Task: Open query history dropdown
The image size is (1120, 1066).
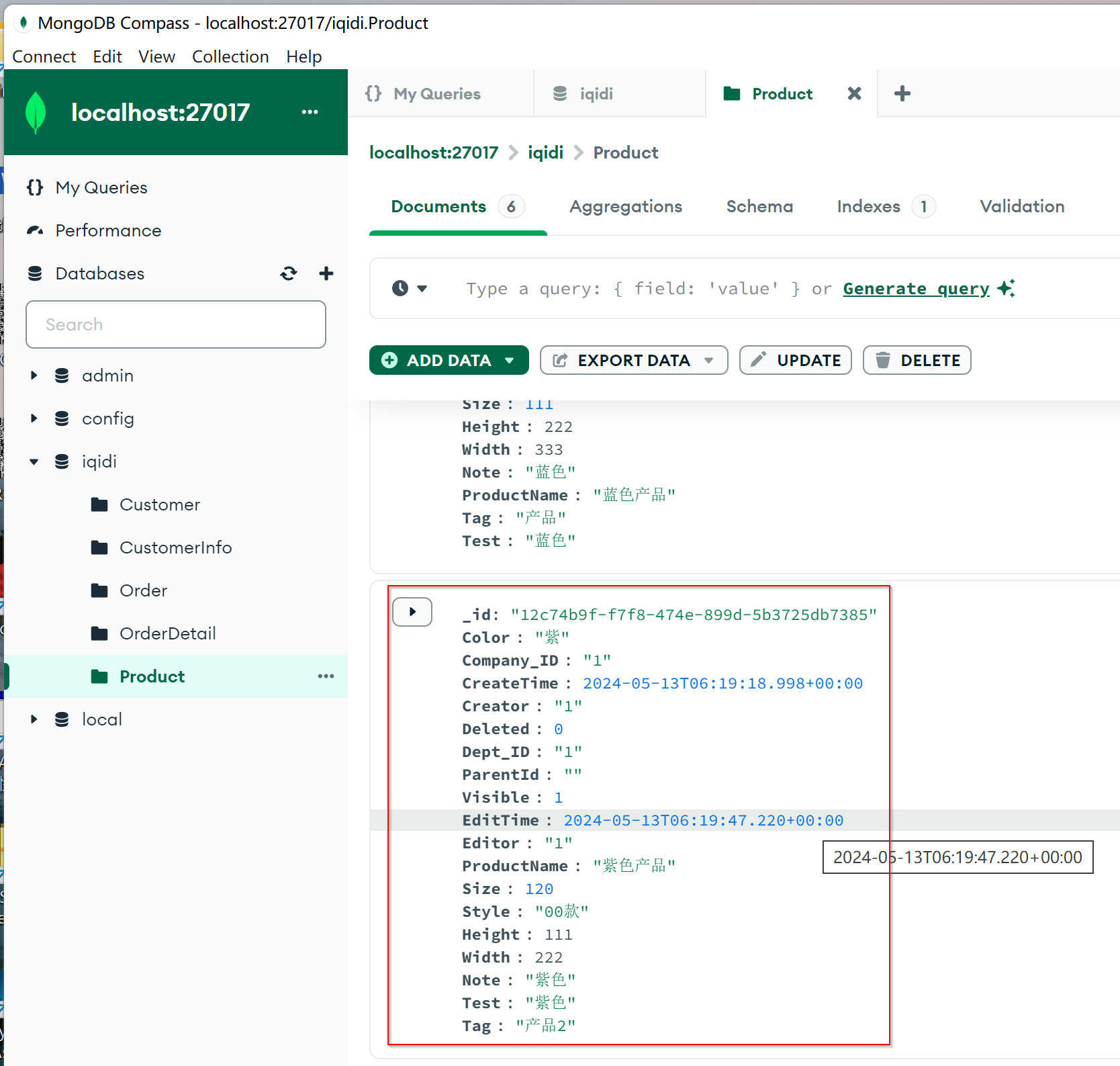Action: [x=410, y=288]
